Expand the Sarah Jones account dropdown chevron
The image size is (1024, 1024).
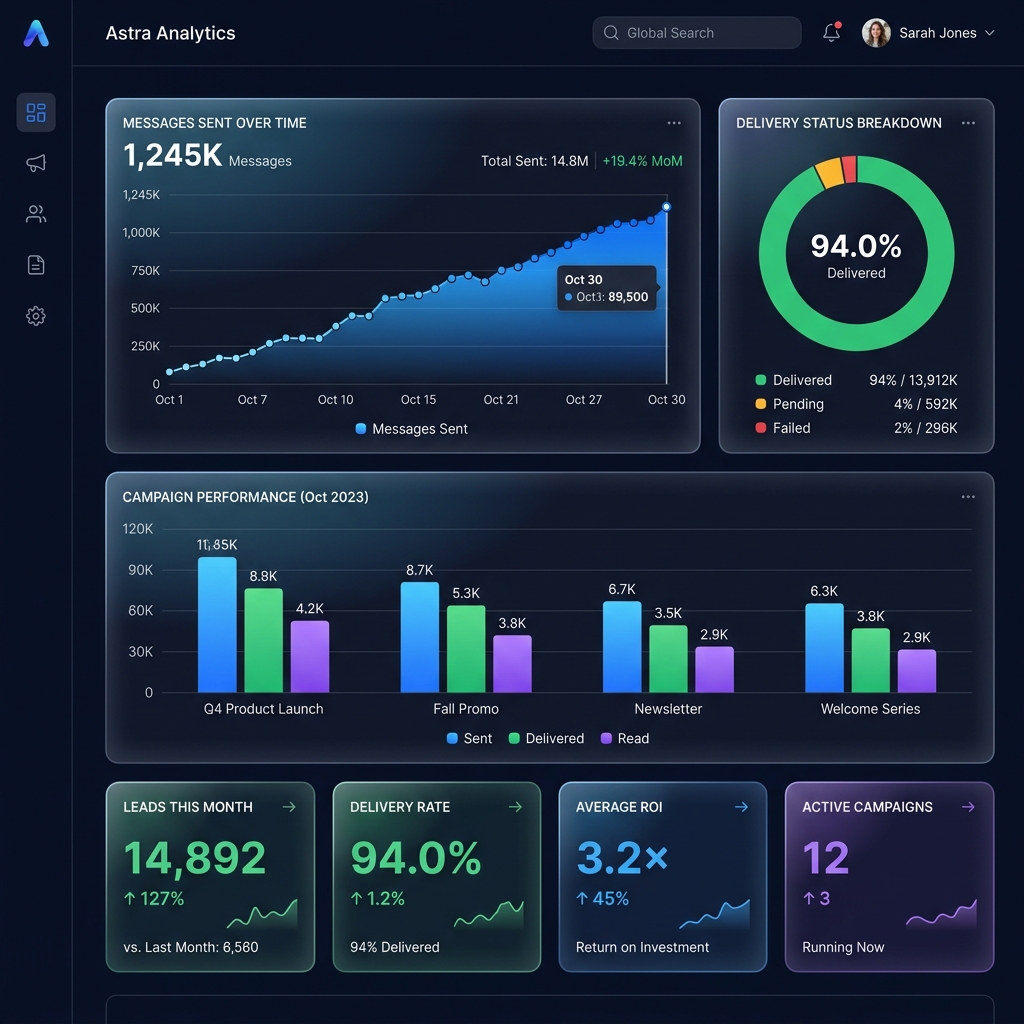coord(989,33)
